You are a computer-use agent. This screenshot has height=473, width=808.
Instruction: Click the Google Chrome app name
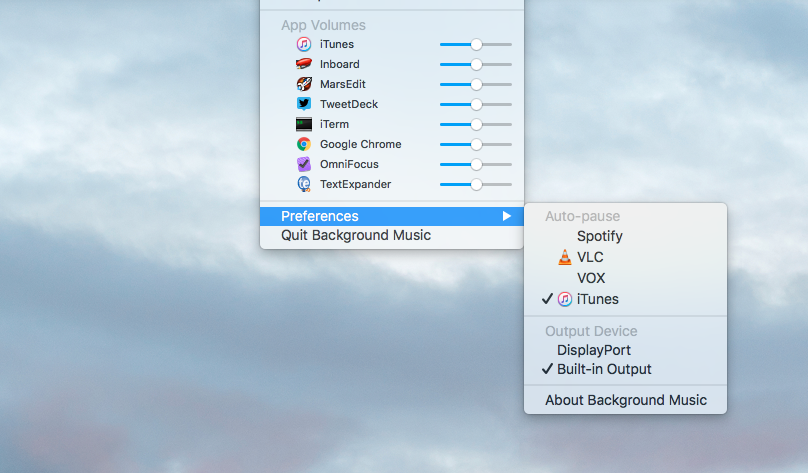click(360, 144)
